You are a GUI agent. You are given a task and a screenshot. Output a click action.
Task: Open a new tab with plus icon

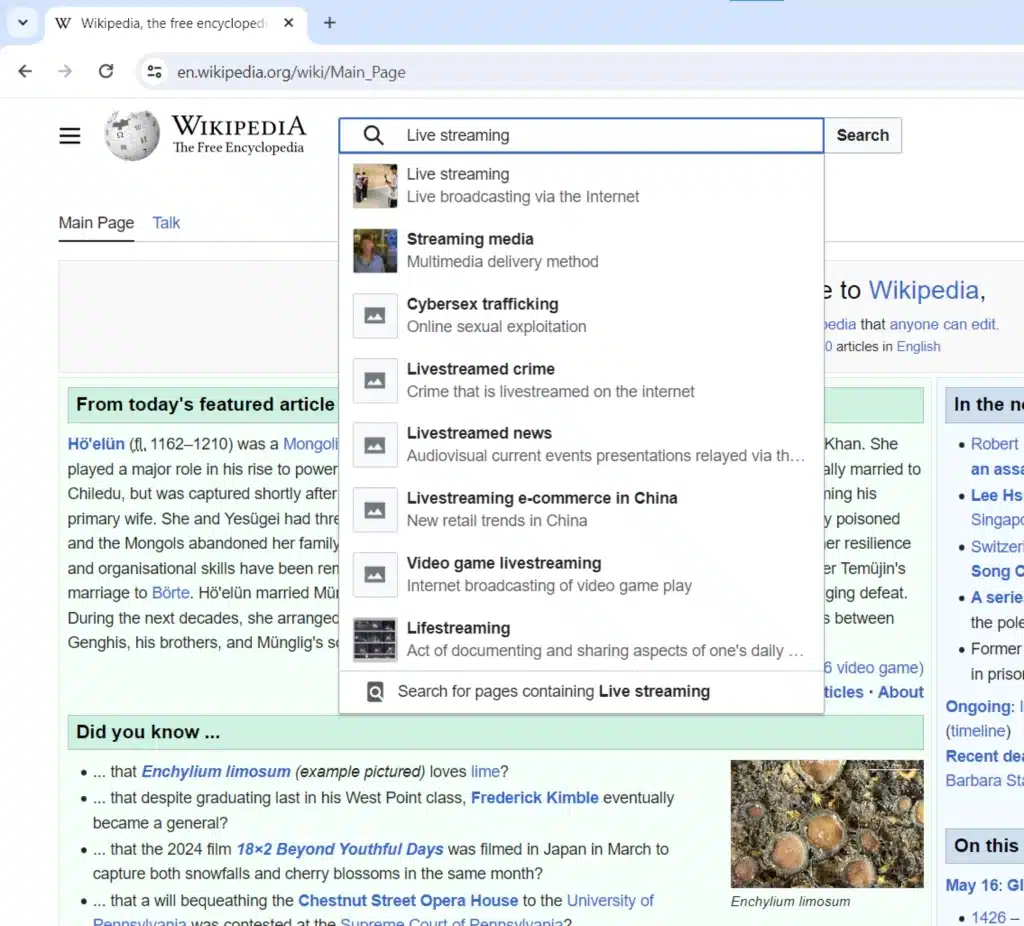tap(330, 23)
